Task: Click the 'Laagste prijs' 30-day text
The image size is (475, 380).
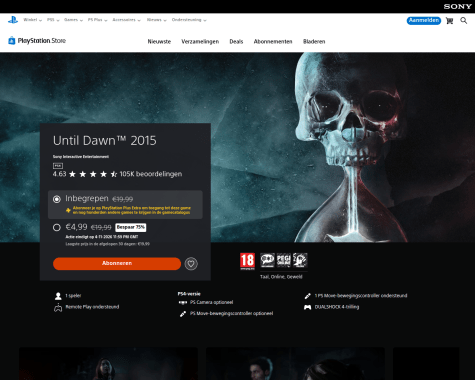Action: [107, 244]
